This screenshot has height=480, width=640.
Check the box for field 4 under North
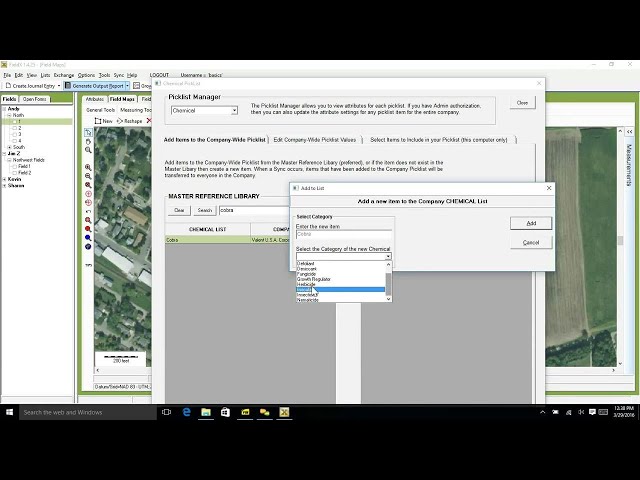pos(15,141)
